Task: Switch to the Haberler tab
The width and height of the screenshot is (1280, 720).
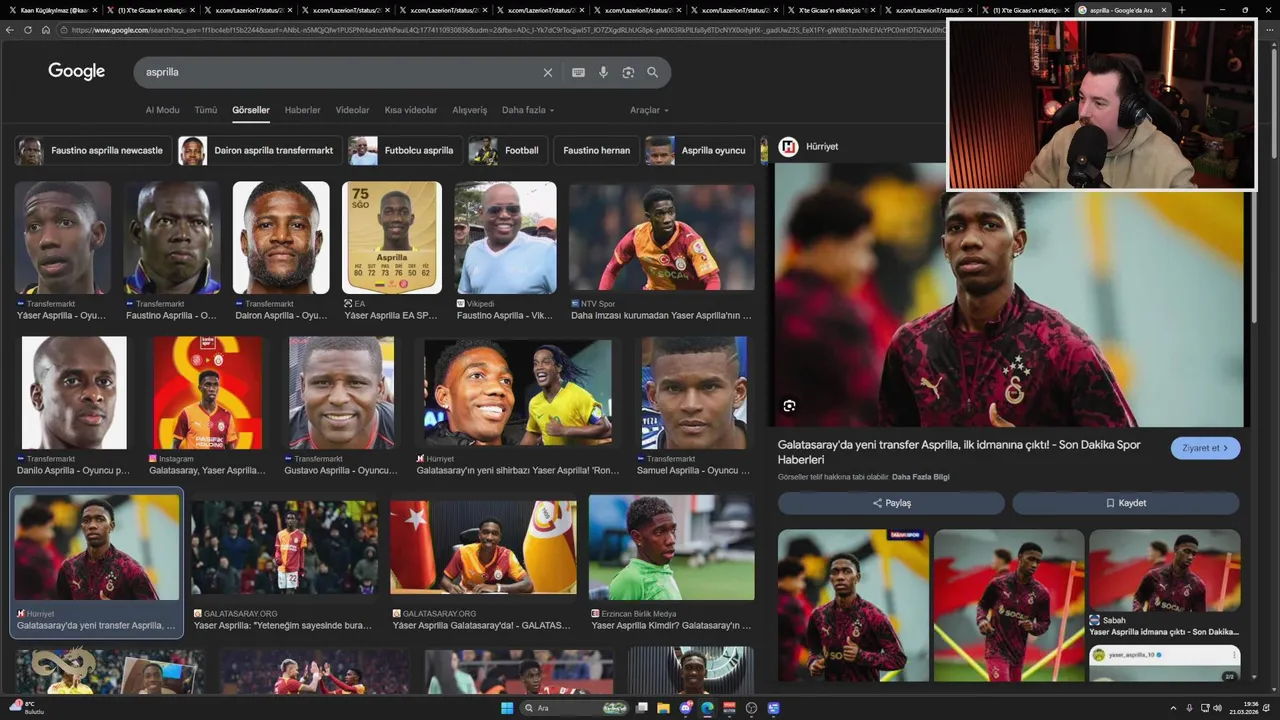Action: (302, 110)
